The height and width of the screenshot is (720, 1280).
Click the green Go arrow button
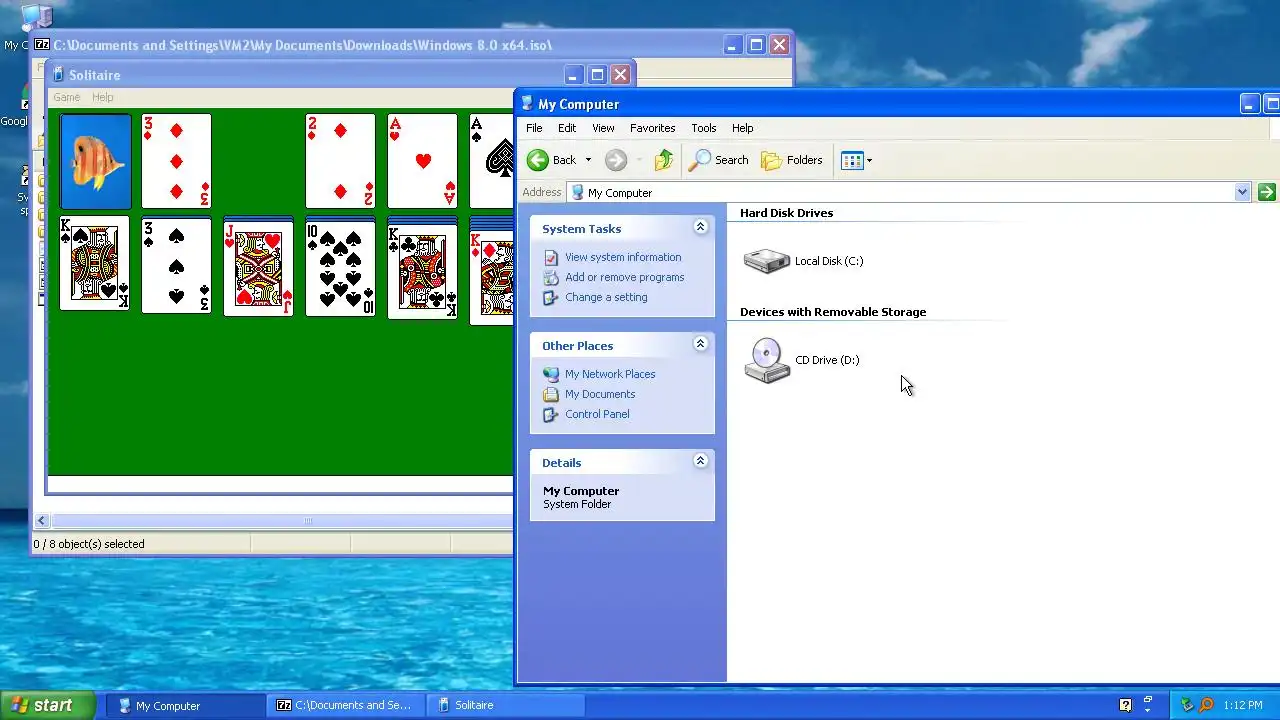(1266, 192)
